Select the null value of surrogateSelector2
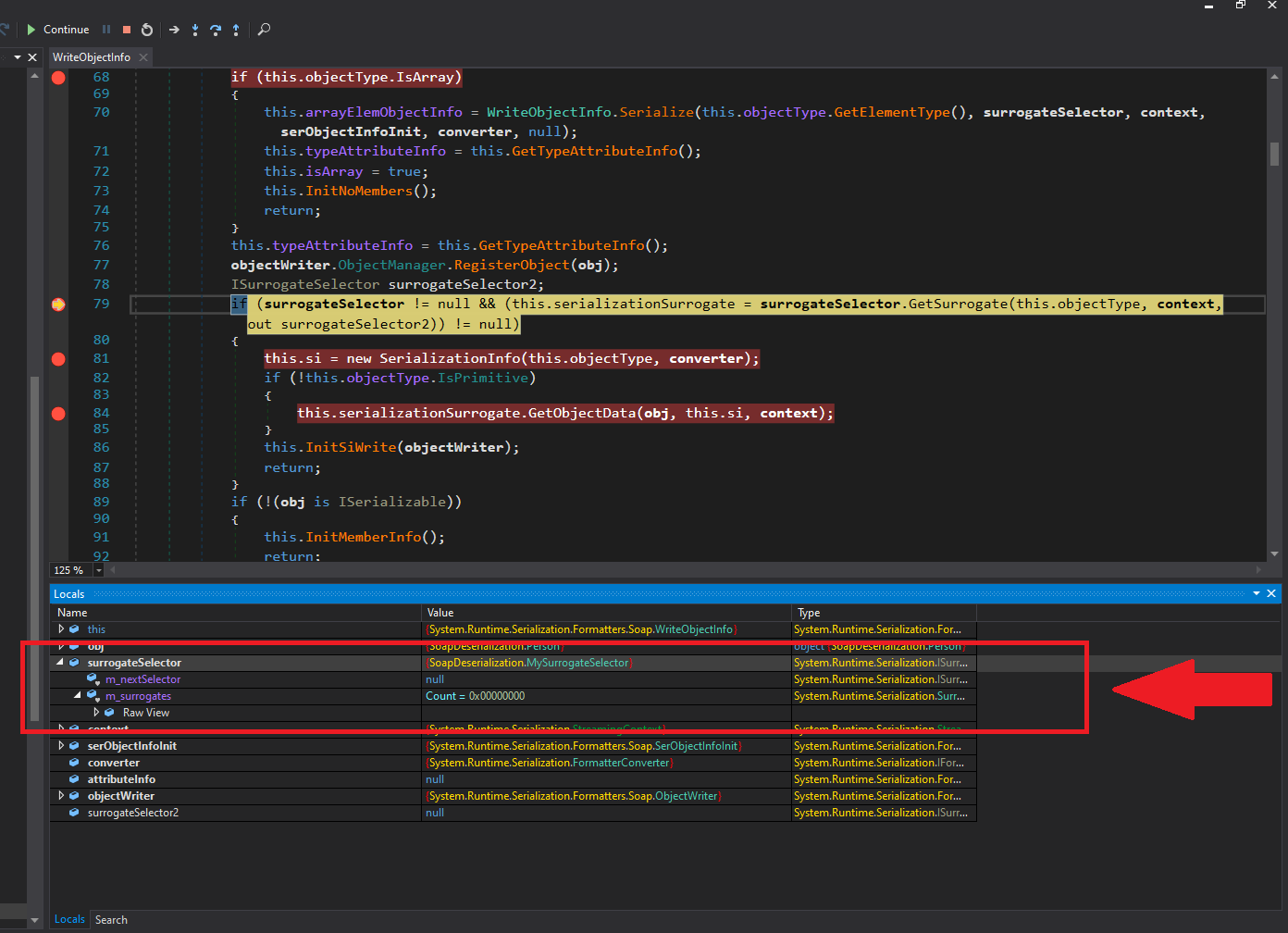The height and width of the screenshot is (933, 1288). 606,813
